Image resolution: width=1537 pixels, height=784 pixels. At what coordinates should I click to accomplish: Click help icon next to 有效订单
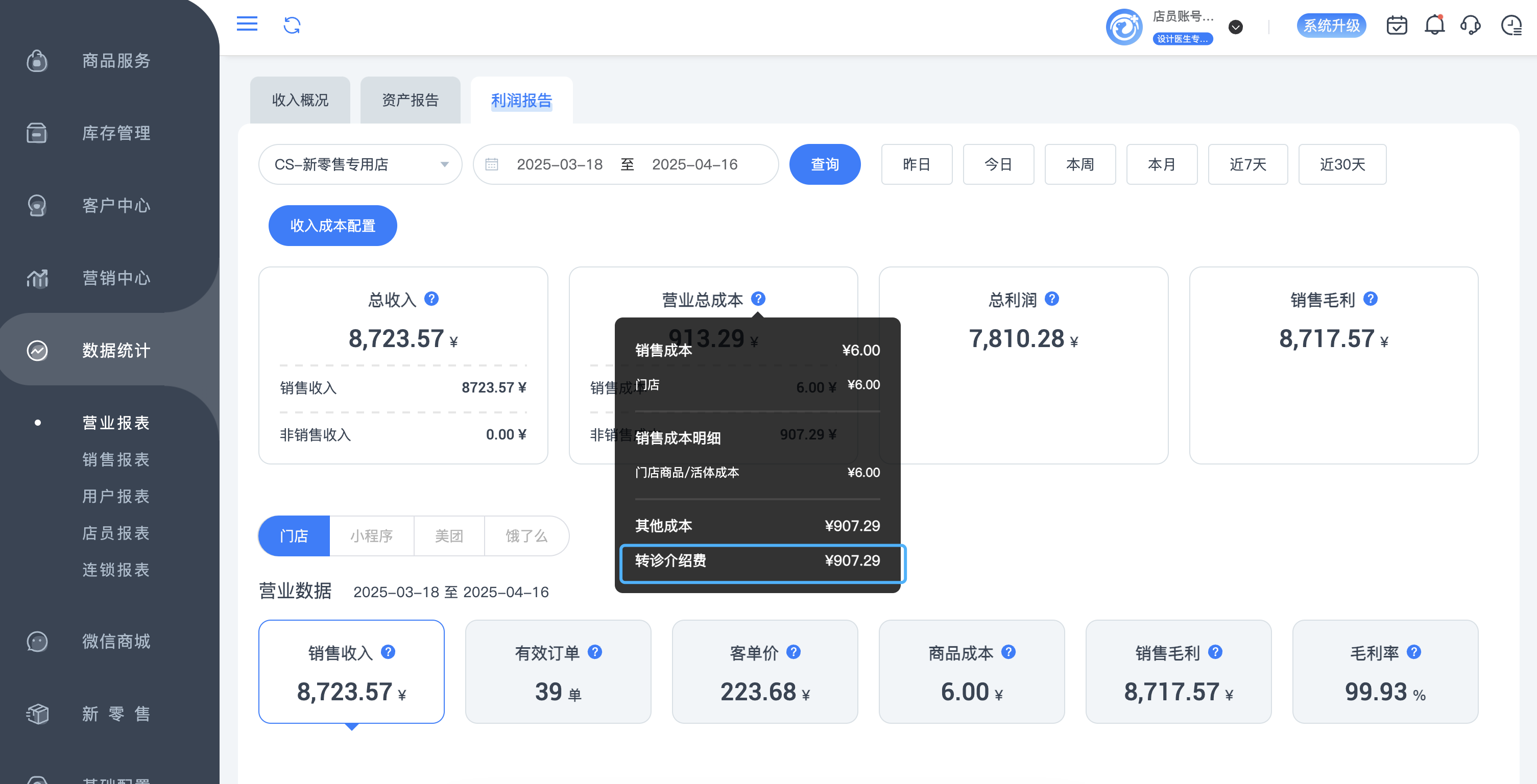[x=595, y=652]
